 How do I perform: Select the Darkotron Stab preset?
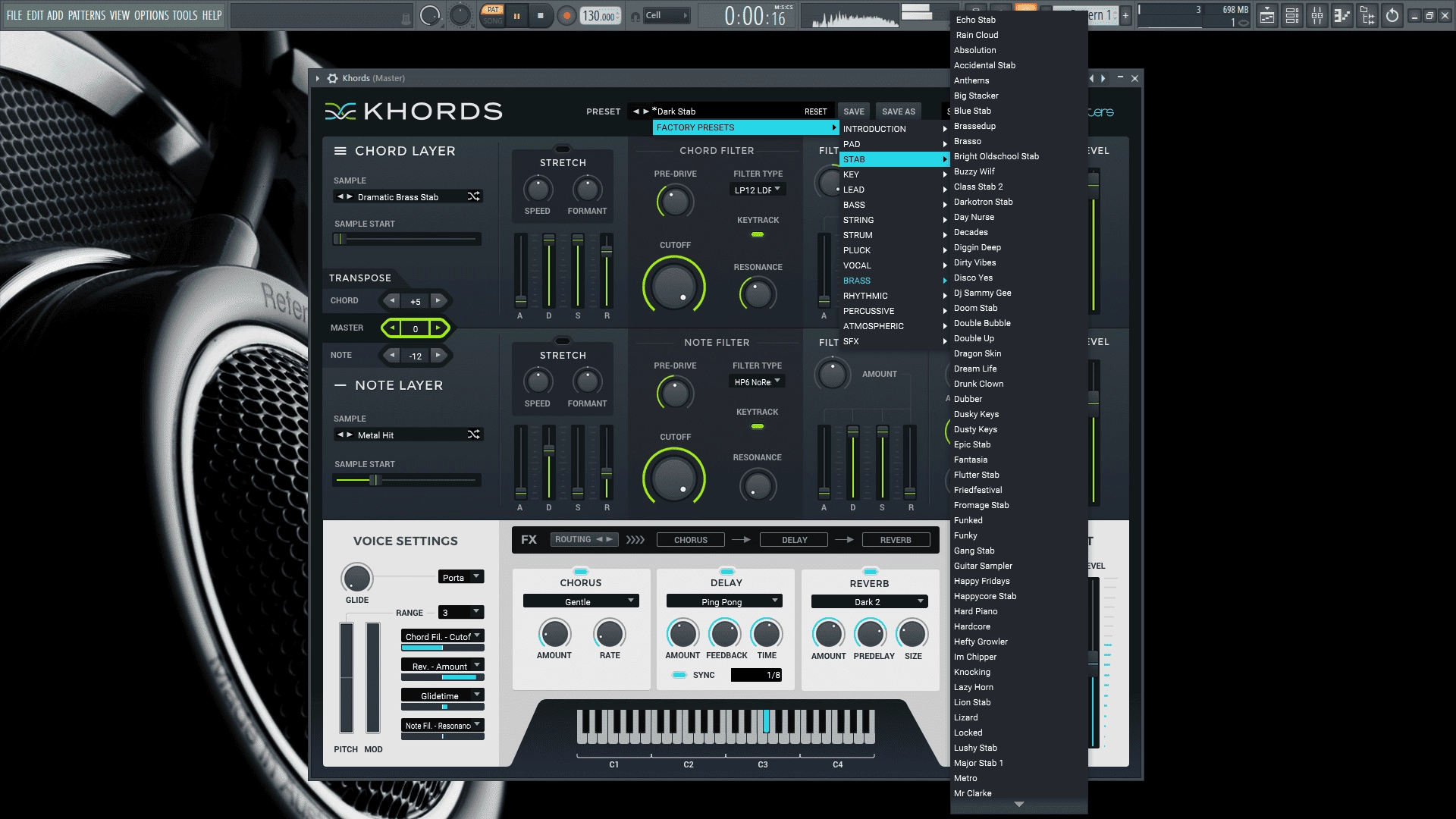click(x=1018, y=202)
